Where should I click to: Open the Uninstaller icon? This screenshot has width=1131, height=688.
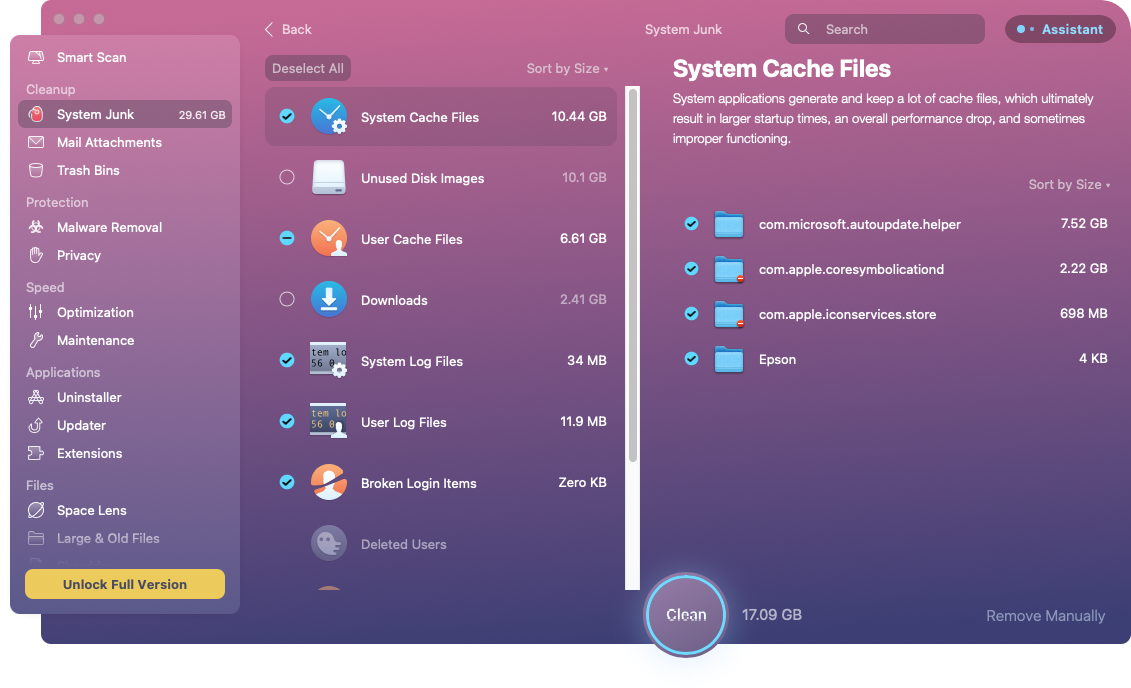(x=35, y=397)
